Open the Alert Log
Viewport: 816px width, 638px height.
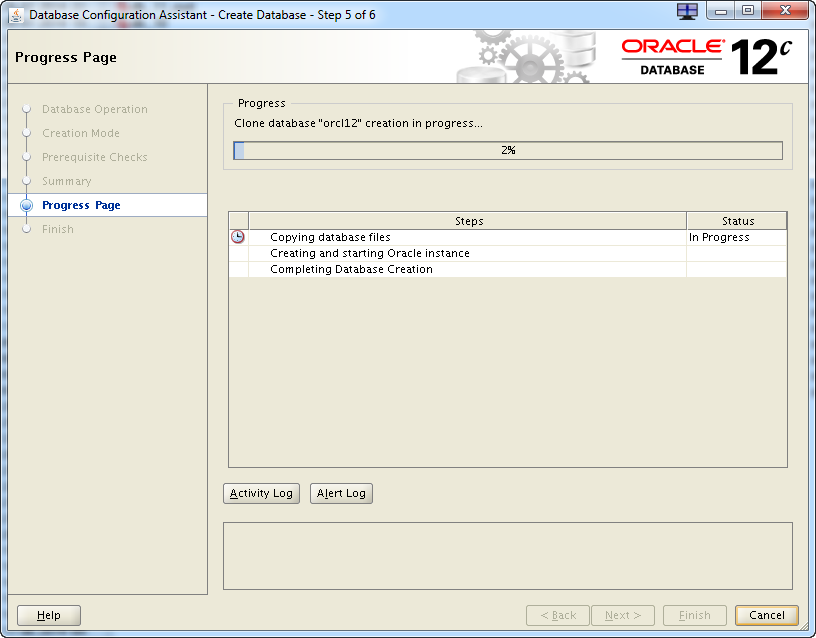(x=341, y=493)
